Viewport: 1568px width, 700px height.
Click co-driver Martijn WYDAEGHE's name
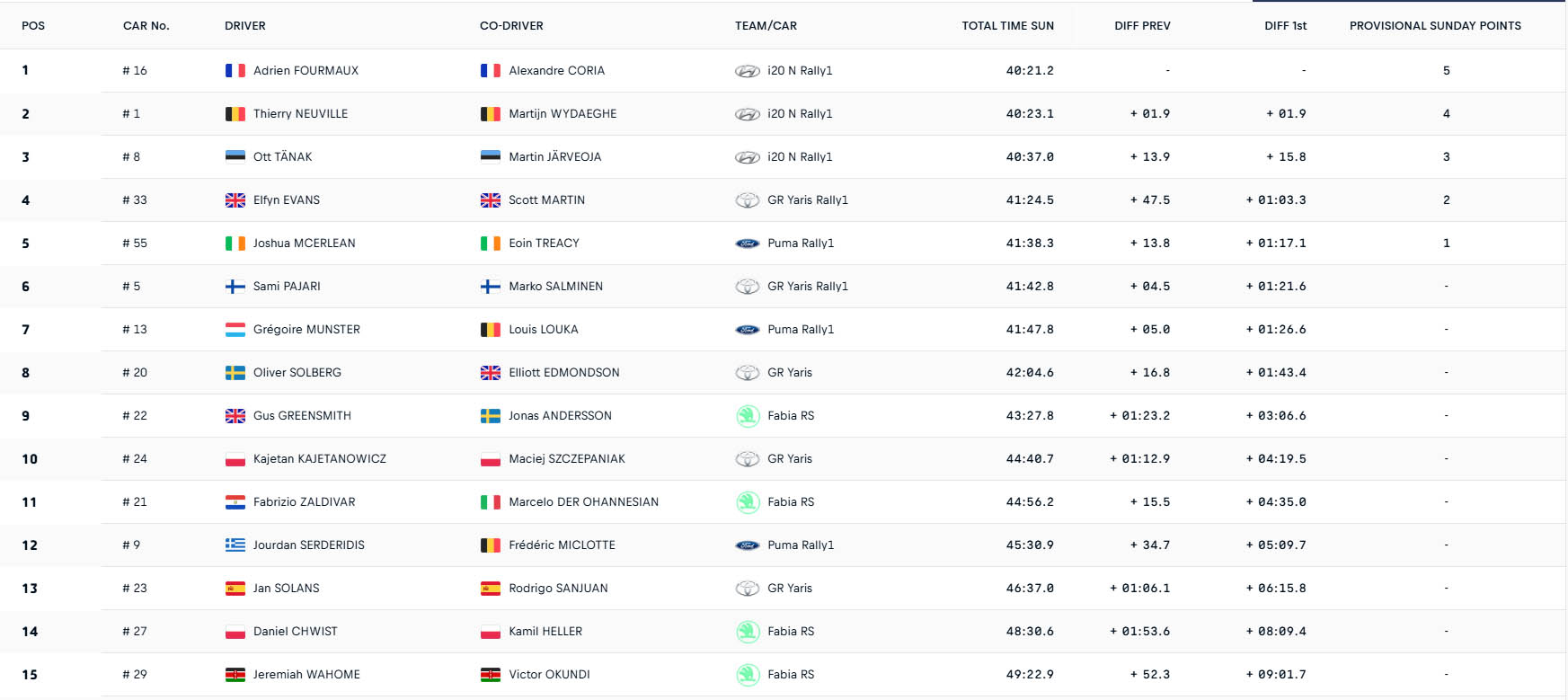coord(563,114)
